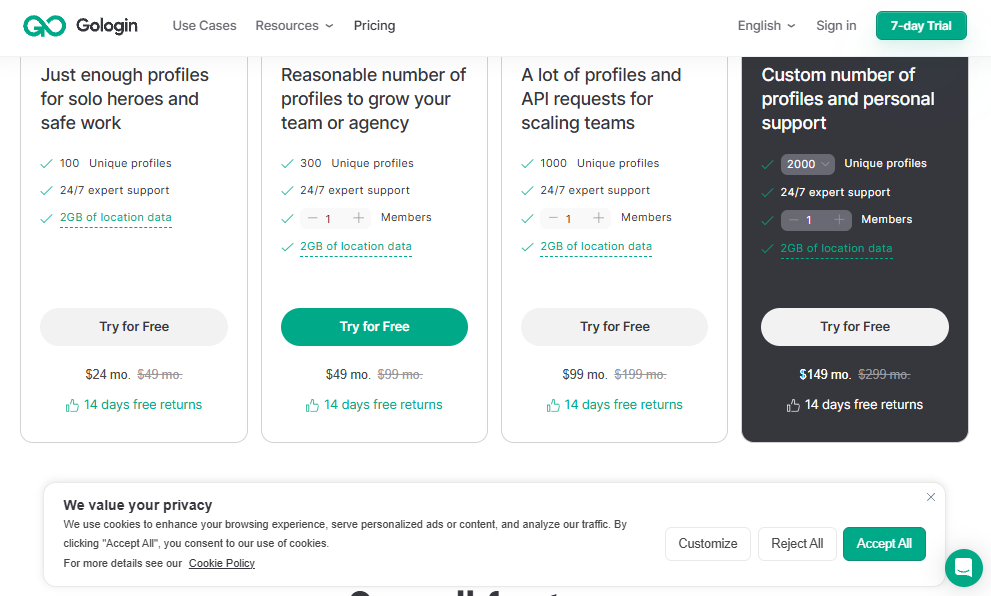Click plus icon for members in 1000 profiles plan
The image size is (991, 596).
(x=599, y=218)
